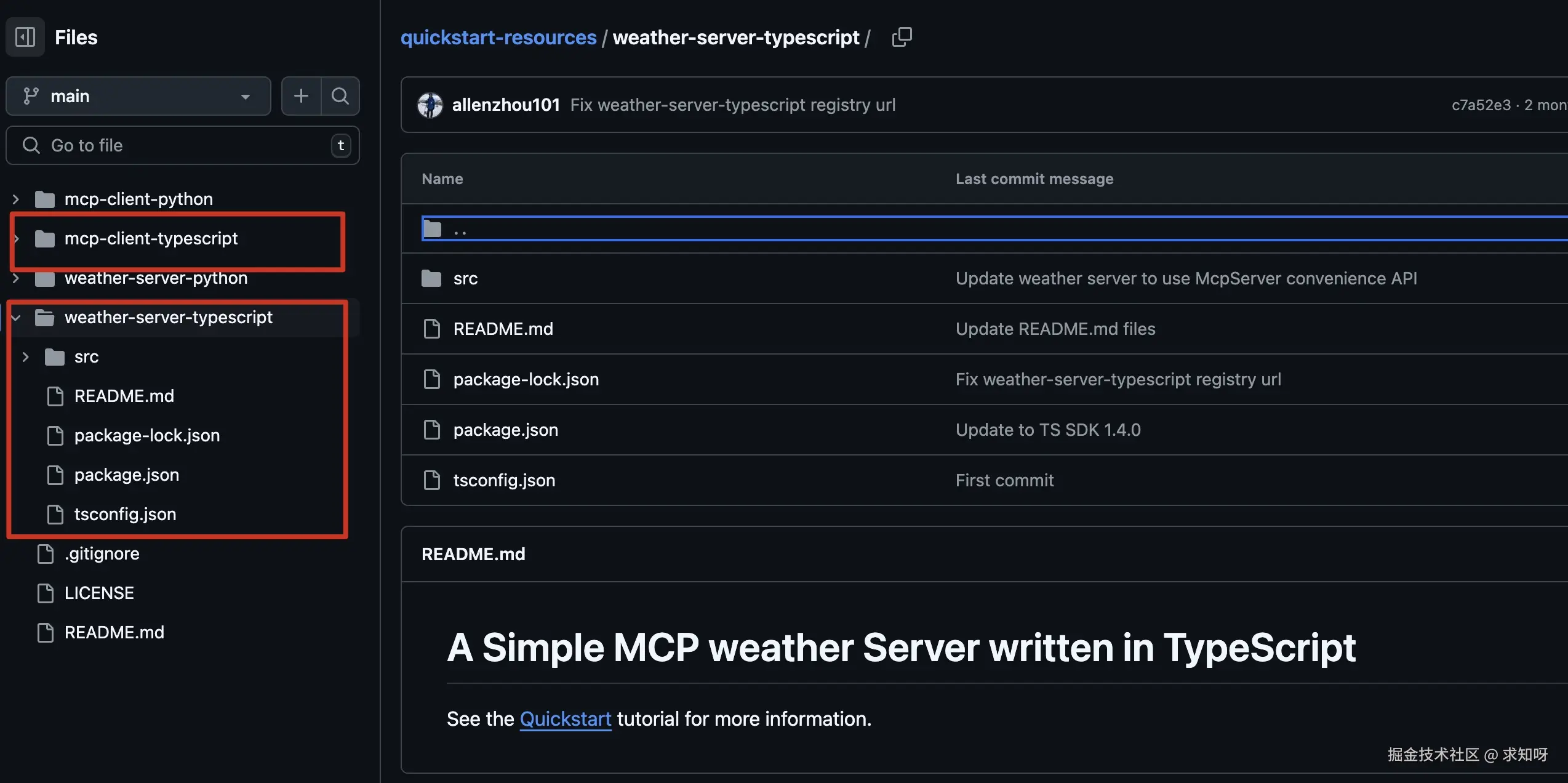Copy path using the copy icon
Image resolution: width=1568 pixels, height=783 pixels.
(x=902, y=37)
